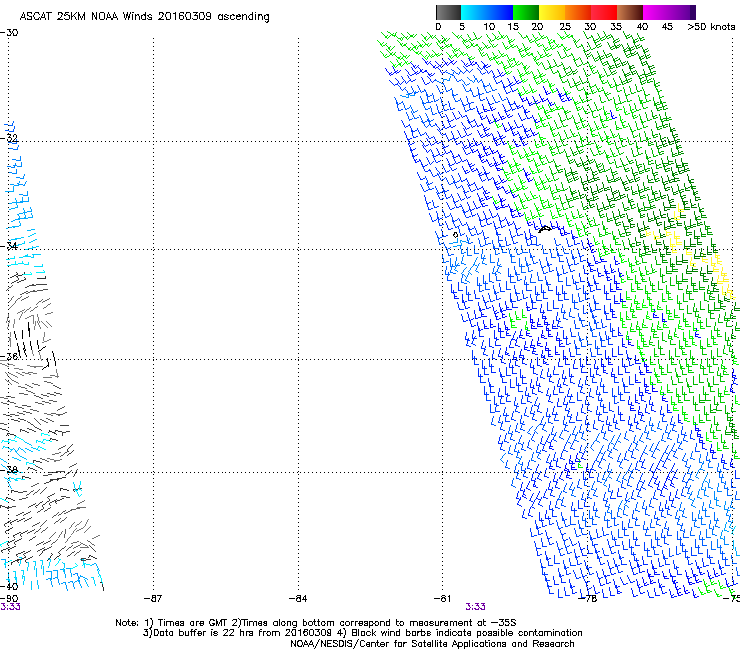Click the black arc island marker near -34 latitude
Viewport: 740px width, 650px height.
pyautogui.click(x=545, y=229)
